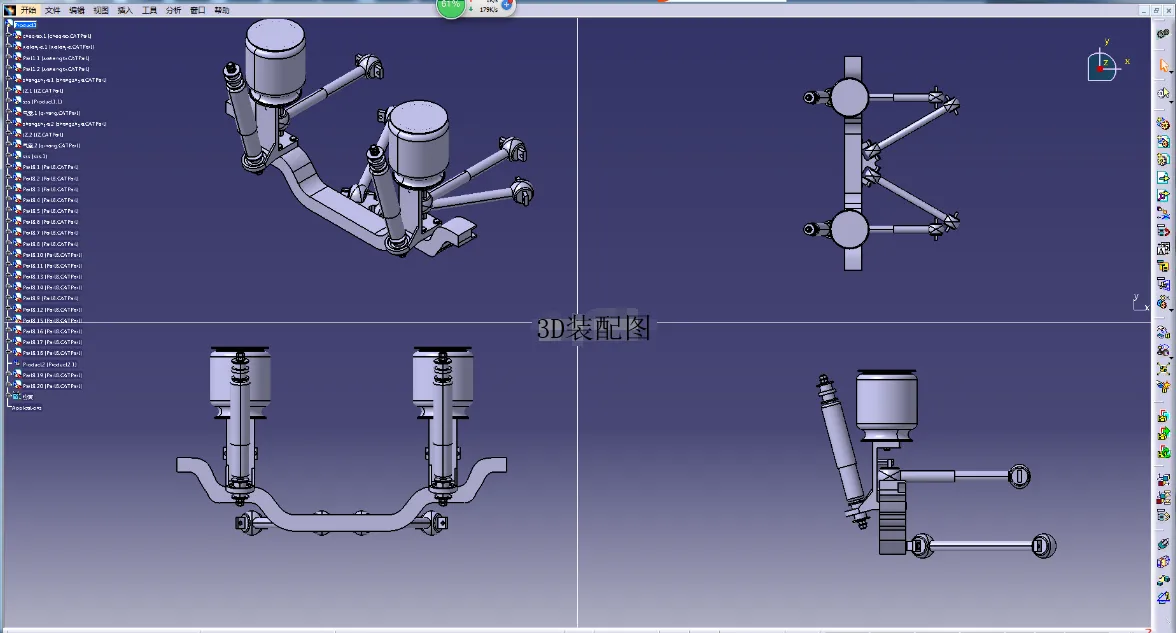Image resolution: width=1176 pixels, height=633 pixels.
Task: Open Graph Tree Reordering tool
Action: click(1163, 231)
